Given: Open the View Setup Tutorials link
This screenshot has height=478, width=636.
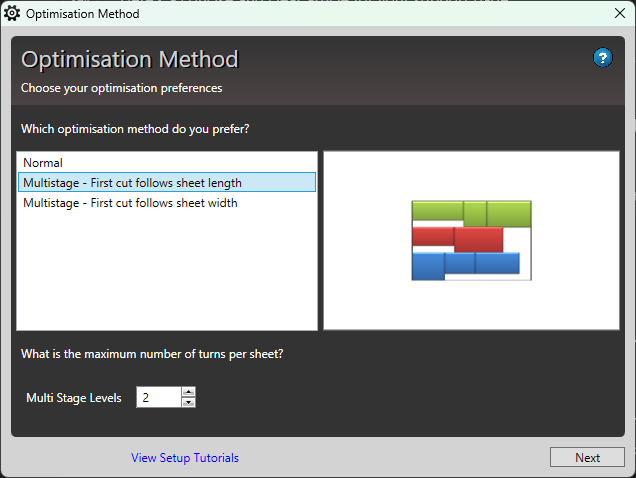Looking at the screenshot, I should [185, 458].
